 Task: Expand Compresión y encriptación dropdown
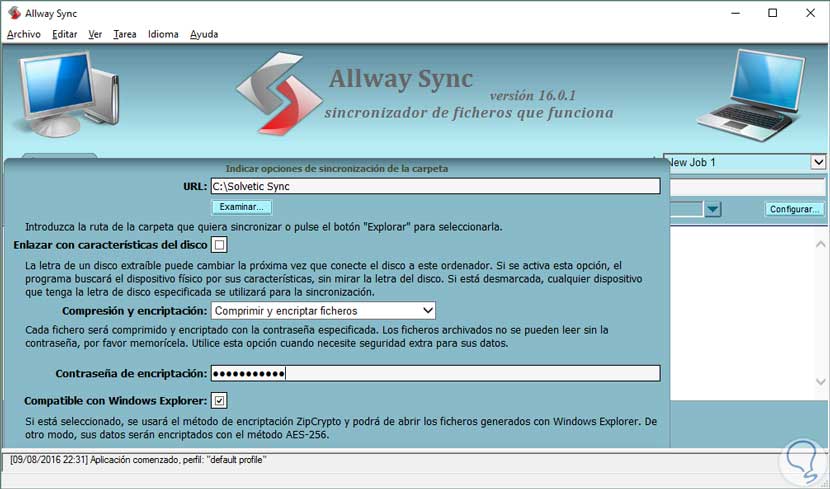coord(323,311)
